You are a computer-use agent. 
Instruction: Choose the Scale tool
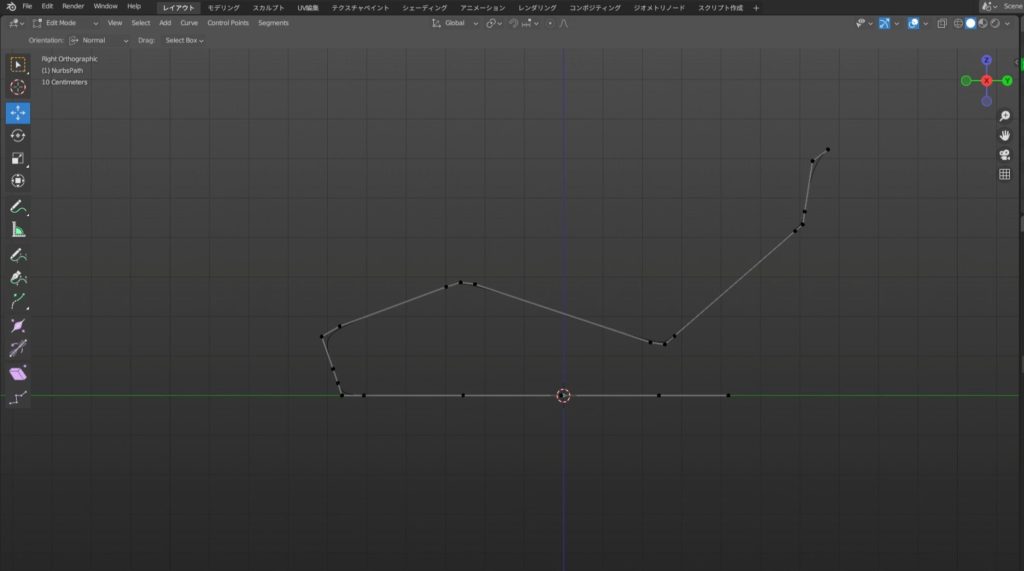[18, 158]
